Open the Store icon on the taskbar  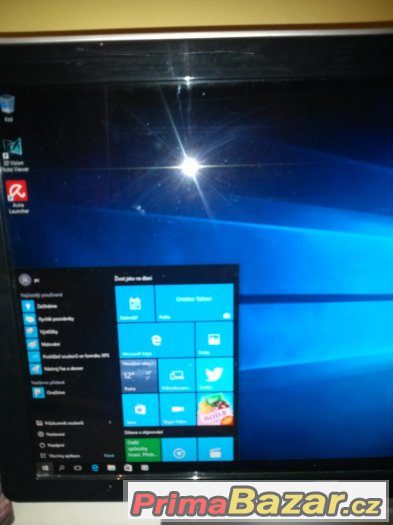coord(128,468)
